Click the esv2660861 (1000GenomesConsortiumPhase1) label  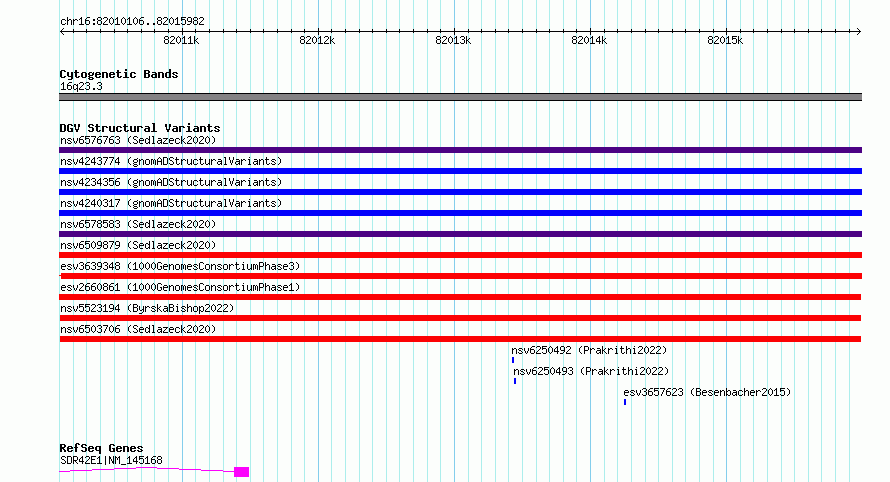180,287
